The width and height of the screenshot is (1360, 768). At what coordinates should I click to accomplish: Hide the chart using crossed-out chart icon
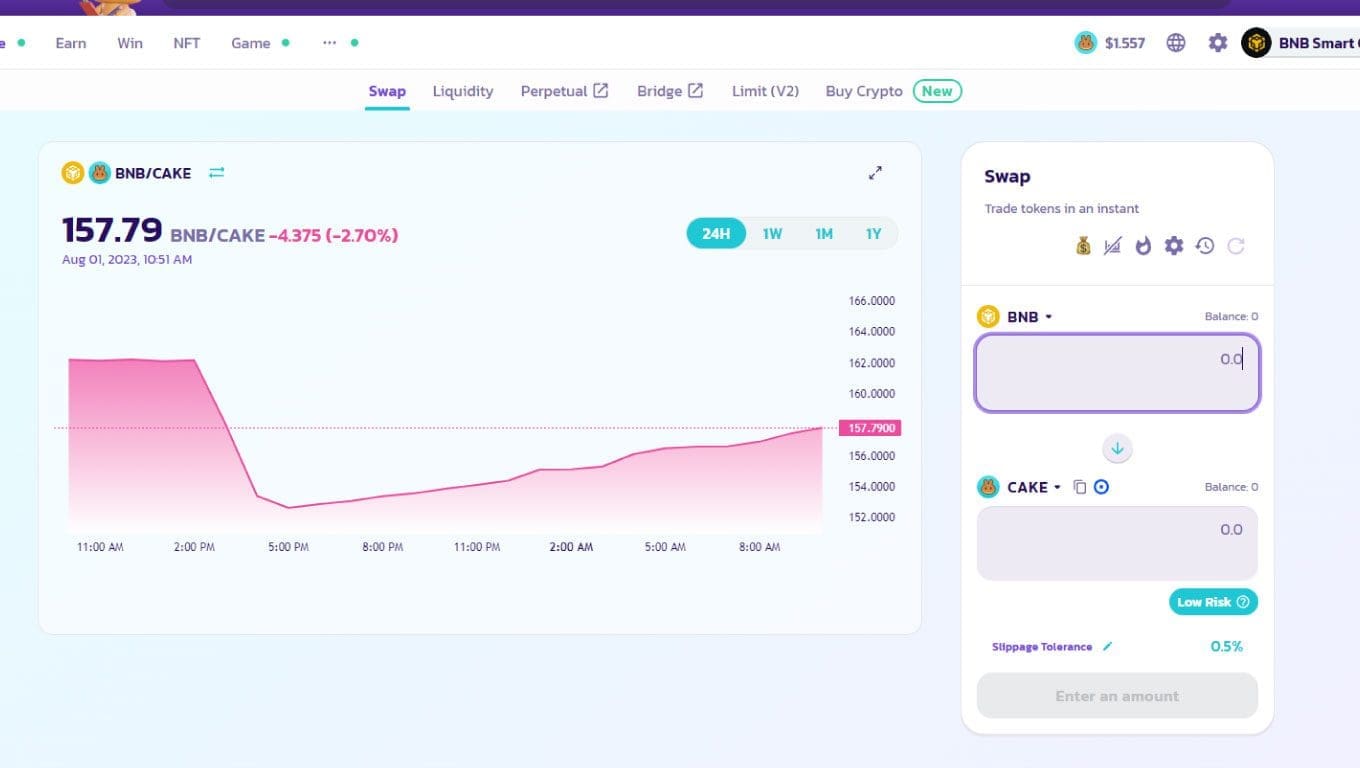click(x=1112, y=246)
